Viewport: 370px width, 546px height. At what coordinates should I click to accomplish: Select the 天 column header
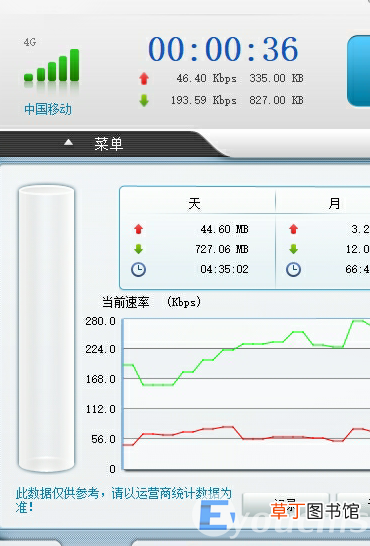pos(194,203)
